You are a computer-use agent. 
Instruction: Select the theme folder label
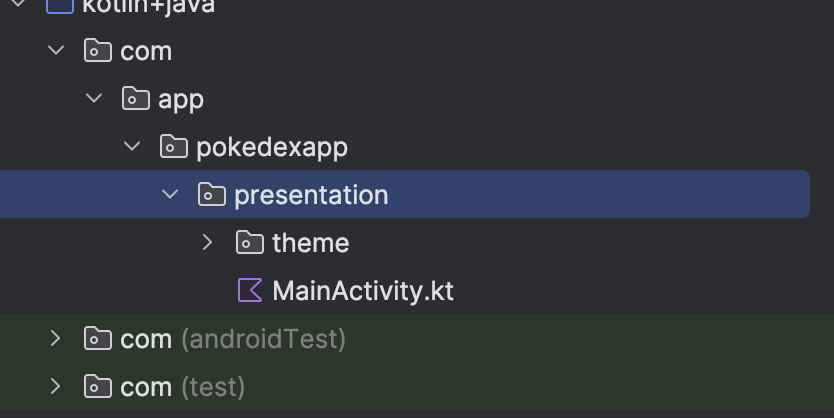pos(310,243)
